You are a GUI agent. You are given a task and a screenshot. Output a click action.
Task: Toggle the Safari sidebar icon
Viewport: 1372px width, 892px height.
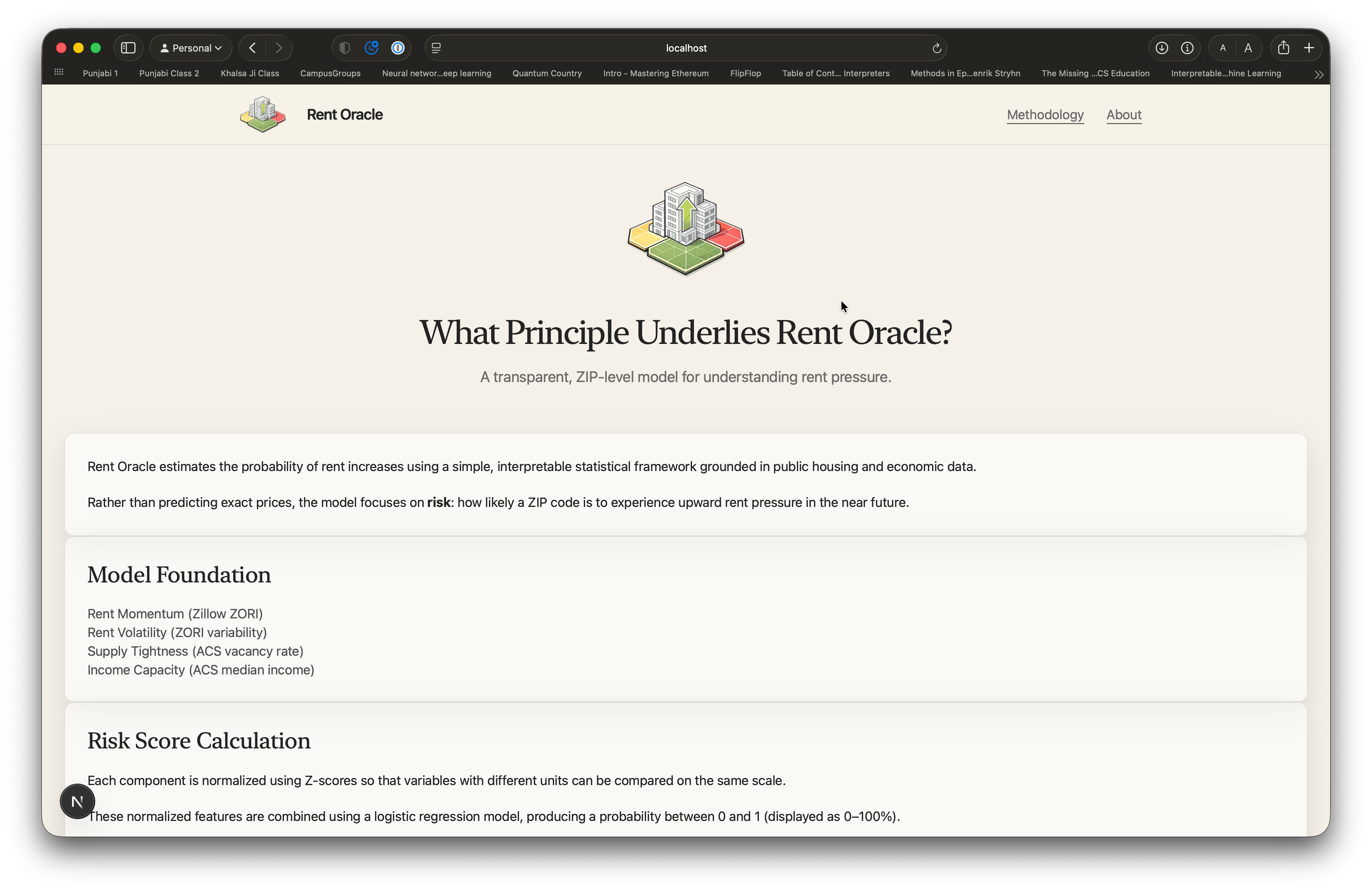(128, 48)
